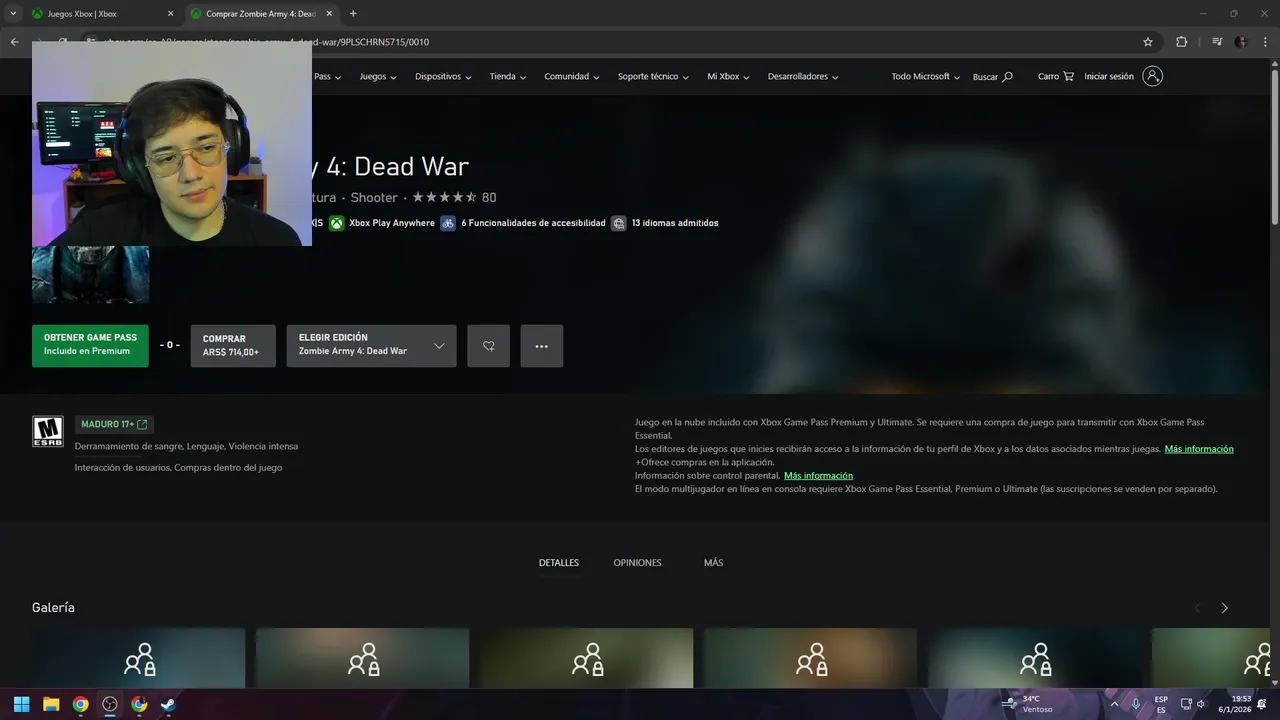
Task: Open the fifth locked gallery thumbnail
Action: [x=1034, y=658]
